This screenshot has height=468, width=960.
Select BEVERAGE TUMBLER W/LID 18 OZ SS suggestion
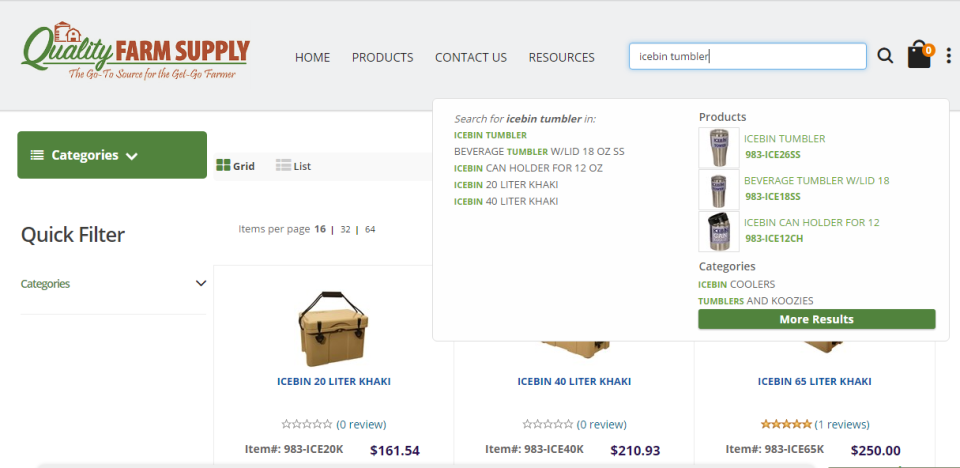[x=539, y=151]
